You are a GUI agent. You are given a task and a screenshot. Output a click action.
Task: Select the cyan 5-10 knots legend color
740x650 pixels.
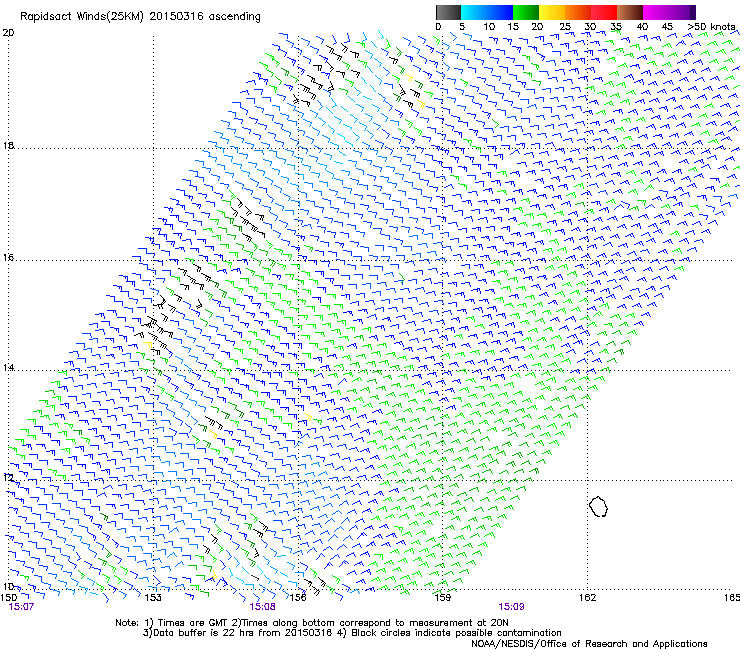pos(473,12)
